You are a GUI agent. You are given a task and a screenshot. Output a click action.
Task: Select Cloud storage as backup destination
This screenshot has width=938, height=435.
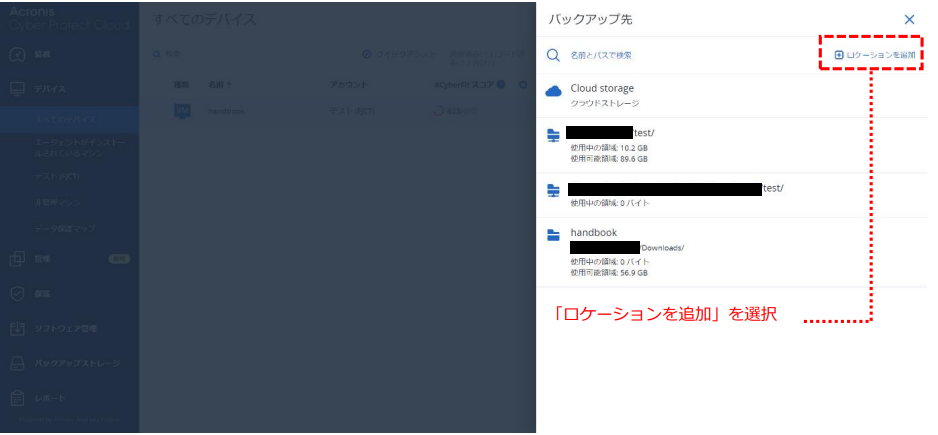click(x=602, y=94)
